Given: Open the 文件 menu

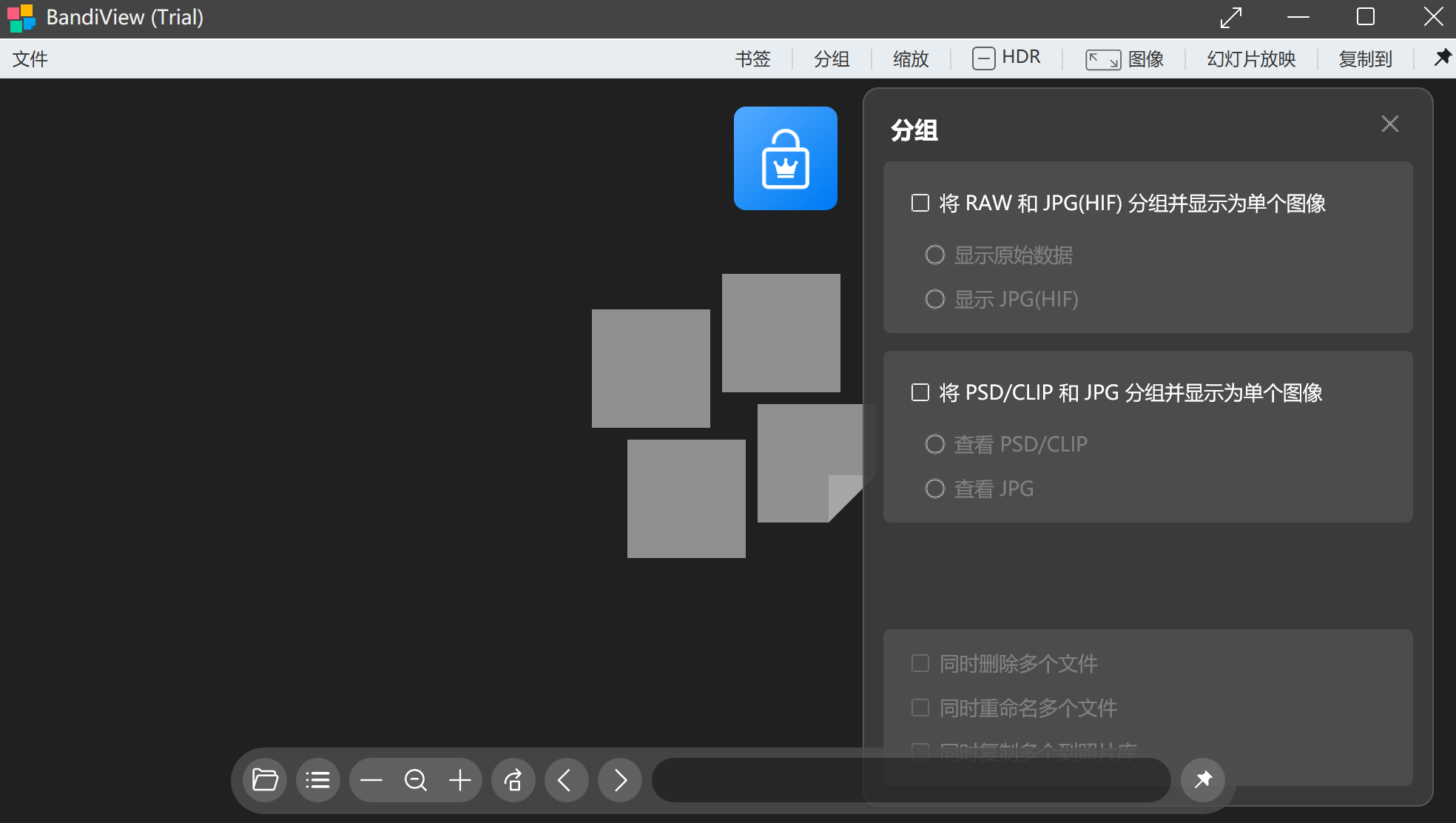Looking at the screenshot, I should [x=30, y=58].
